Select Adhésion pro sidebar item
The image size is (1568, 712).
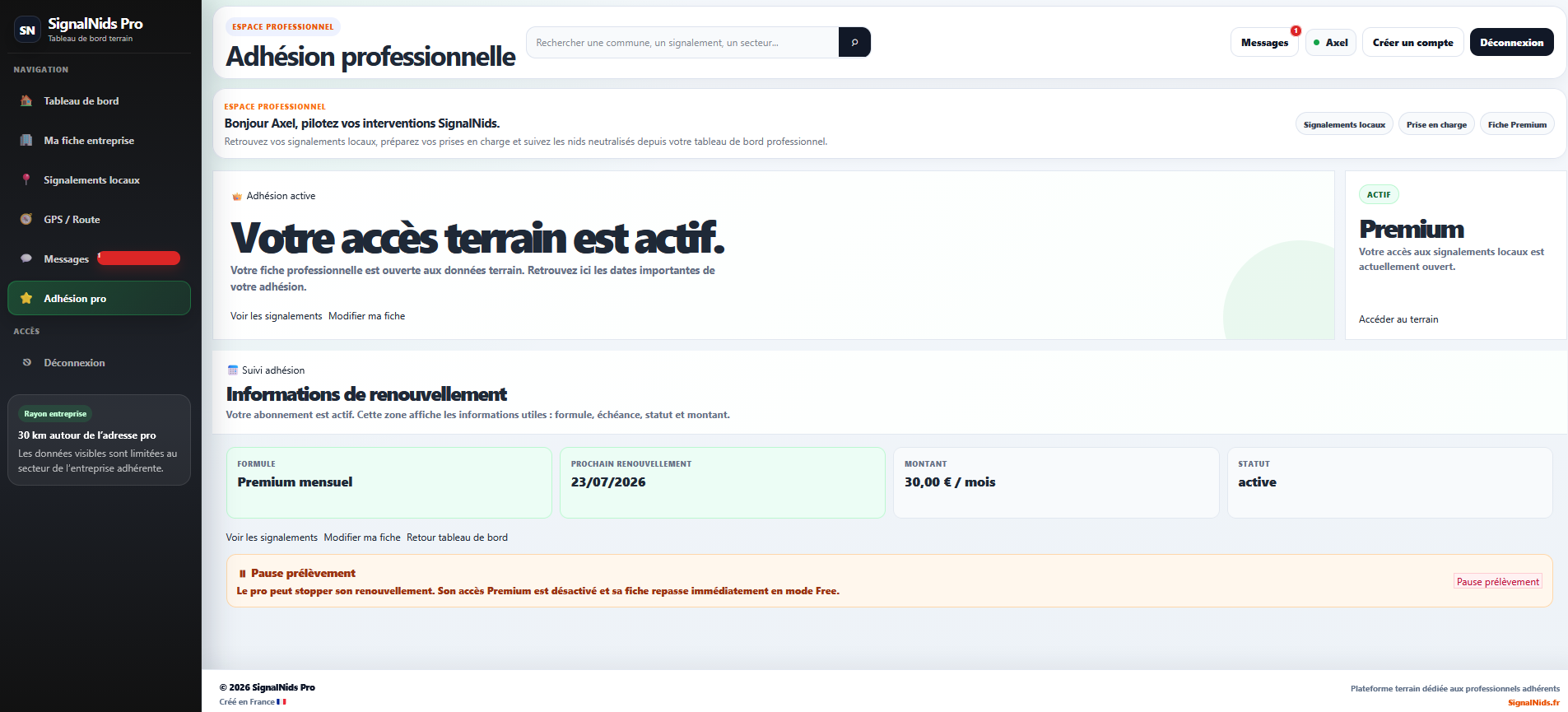pos(99,298)
